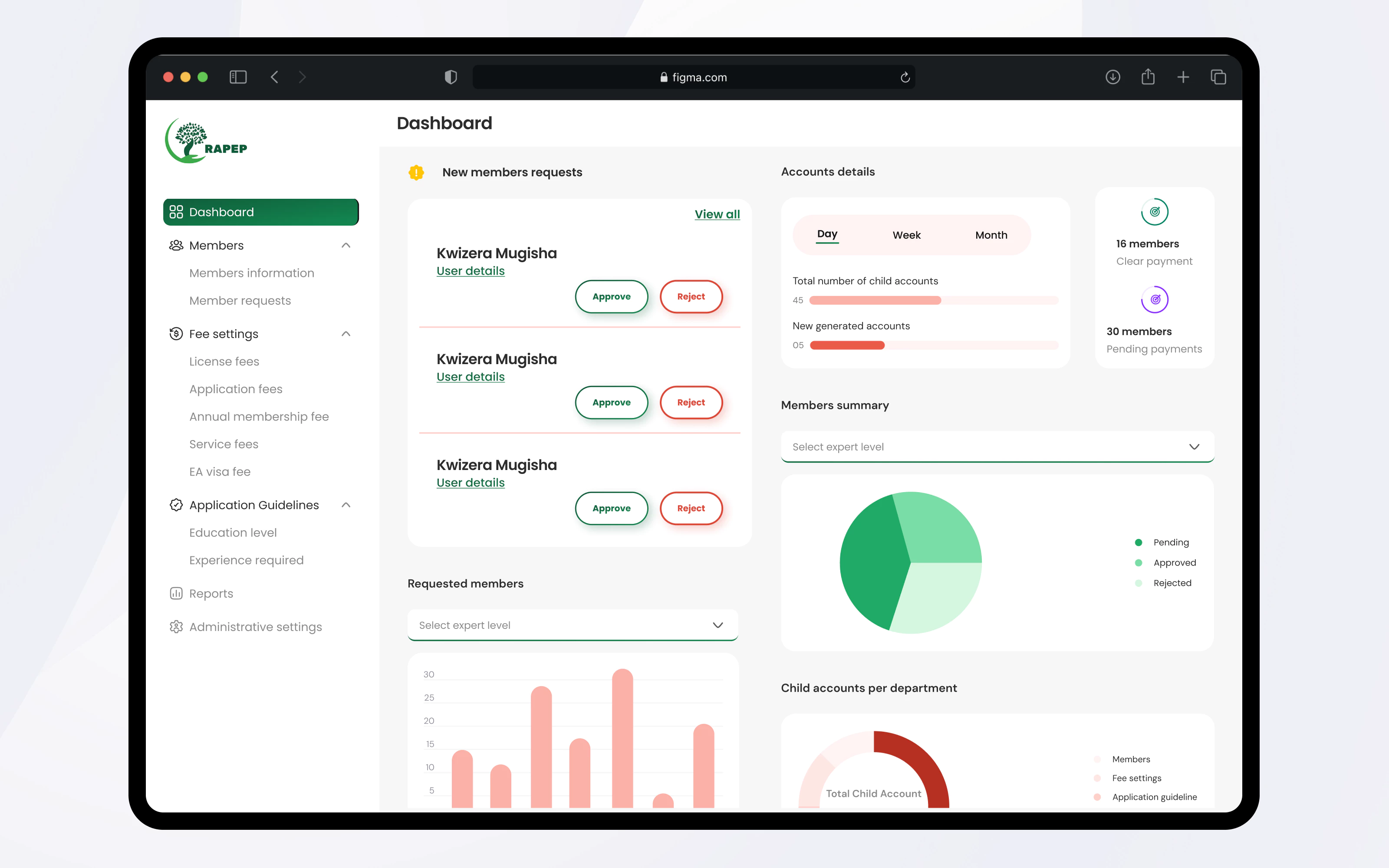Open Annual membership fee page
Screen dimensions: 1389x868
[259, 416]
